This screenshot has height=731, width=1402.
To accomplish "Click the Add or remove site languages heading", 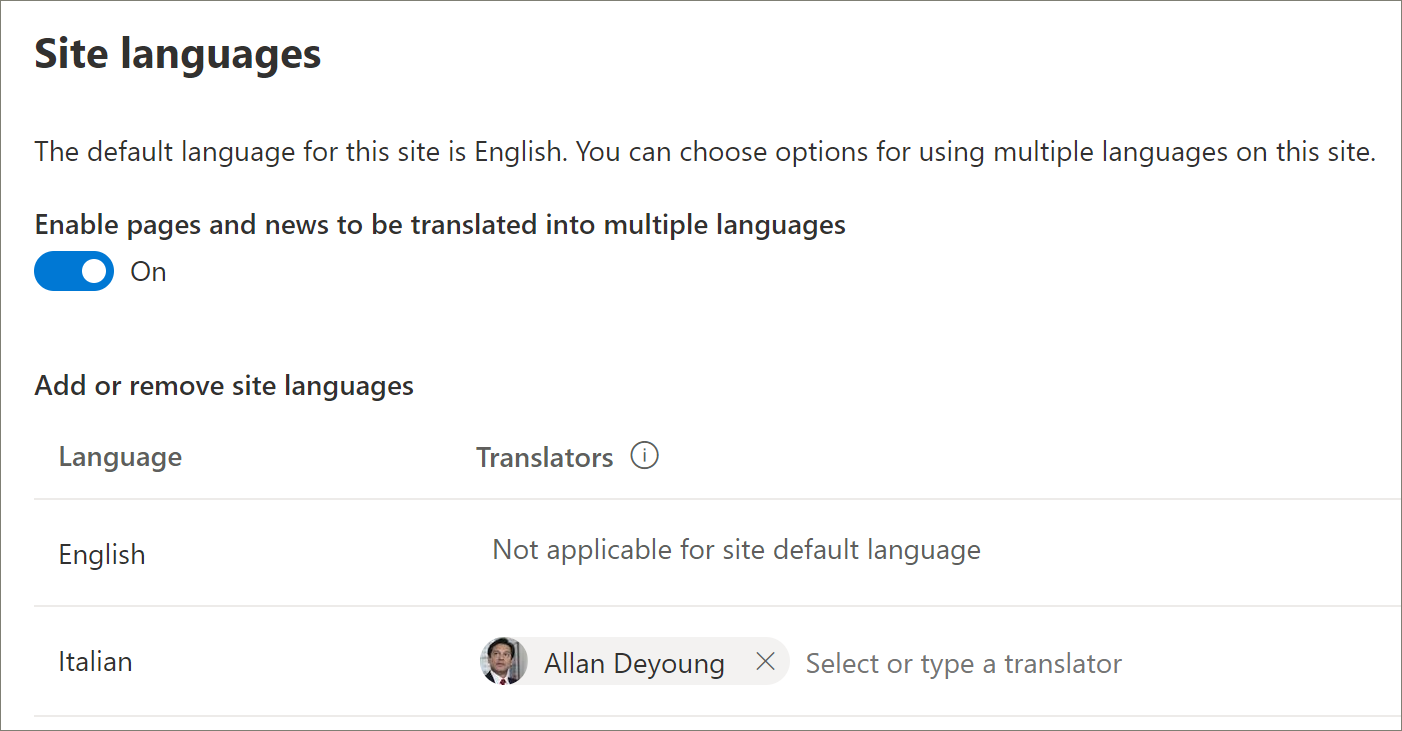I will point(224,385).
